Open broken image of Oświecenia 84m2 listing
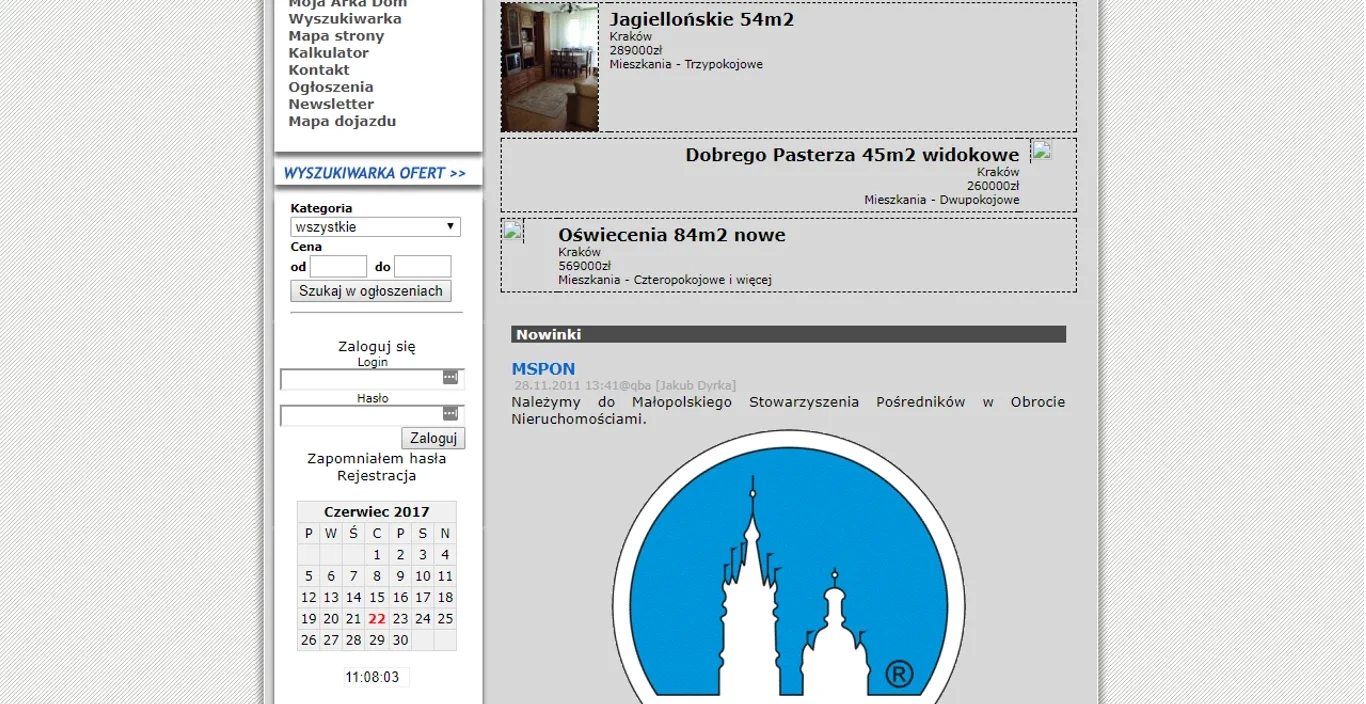Screen dimensions: 1366x704 coord(513,232)
